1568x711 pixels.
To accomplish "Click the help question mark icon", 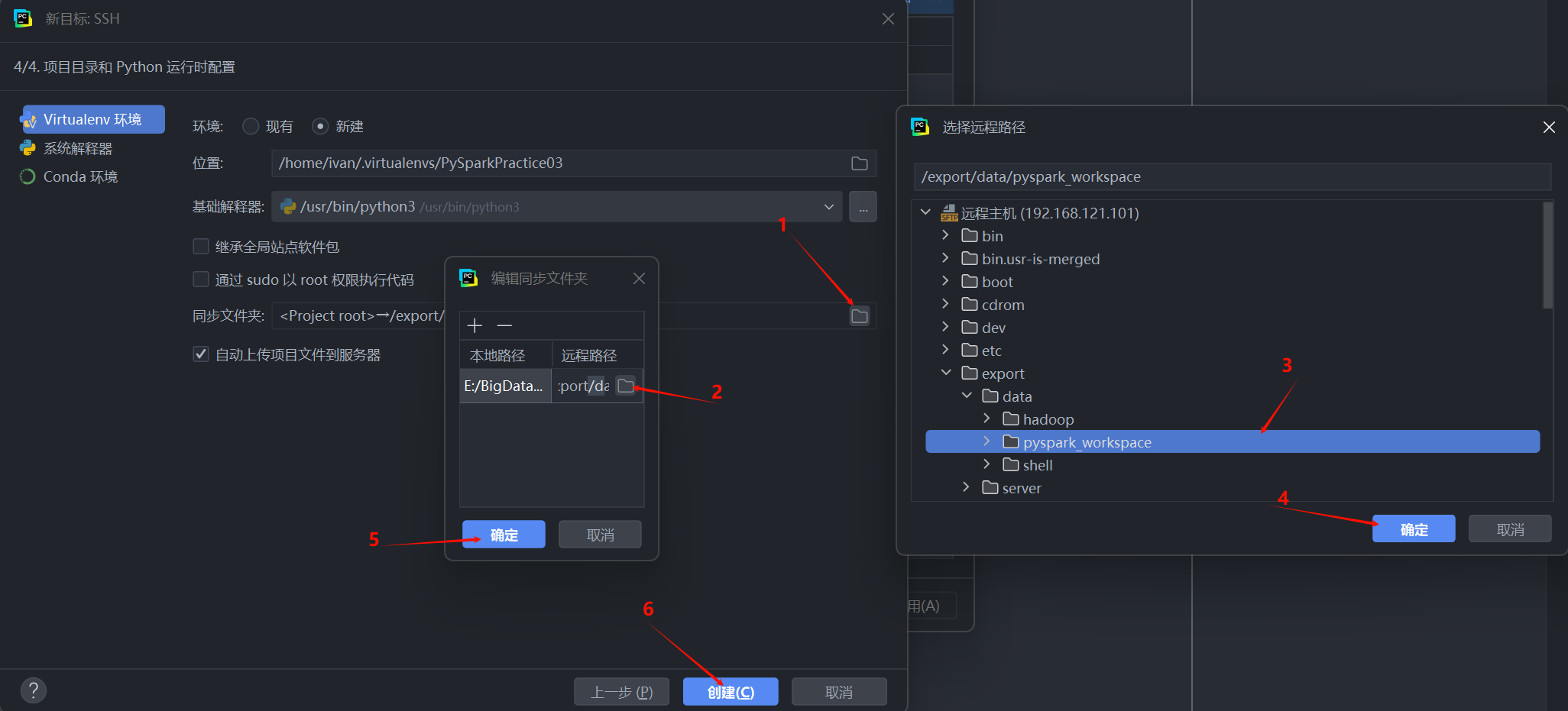I will (x=33, y=690).
